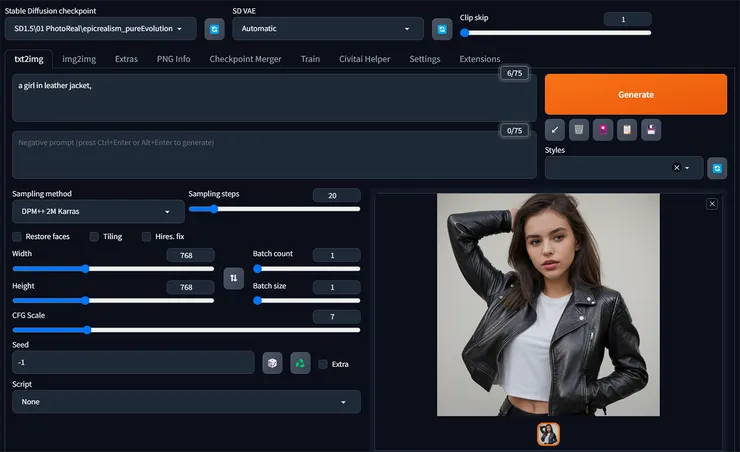Reuse last seed with recycle icon
740x452 pixels.
coord(300,363)
